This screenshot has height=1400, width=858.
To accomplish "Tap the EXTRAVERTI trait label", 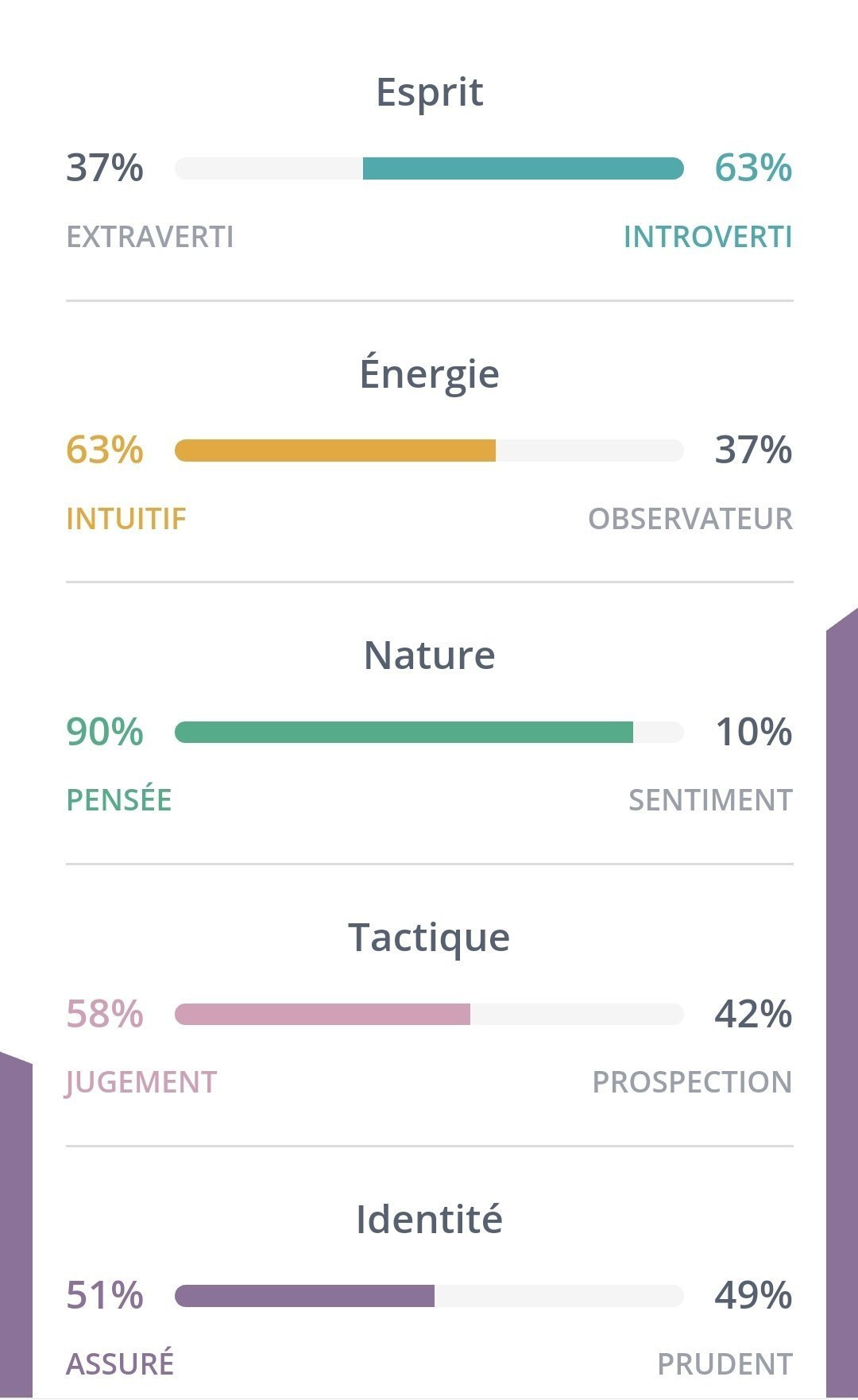I will (x=150, y=237).
